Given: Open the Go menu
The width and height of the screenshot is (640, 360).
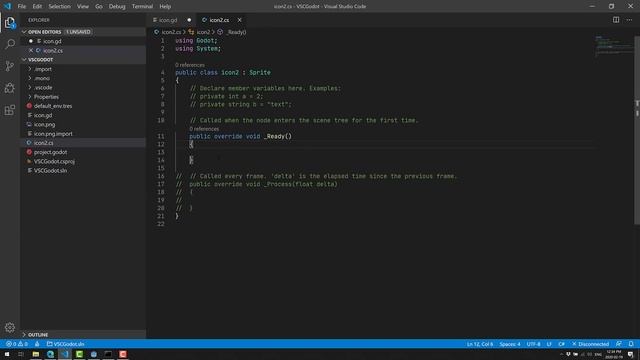Looking at the screenshot, I should coord(99,6).
